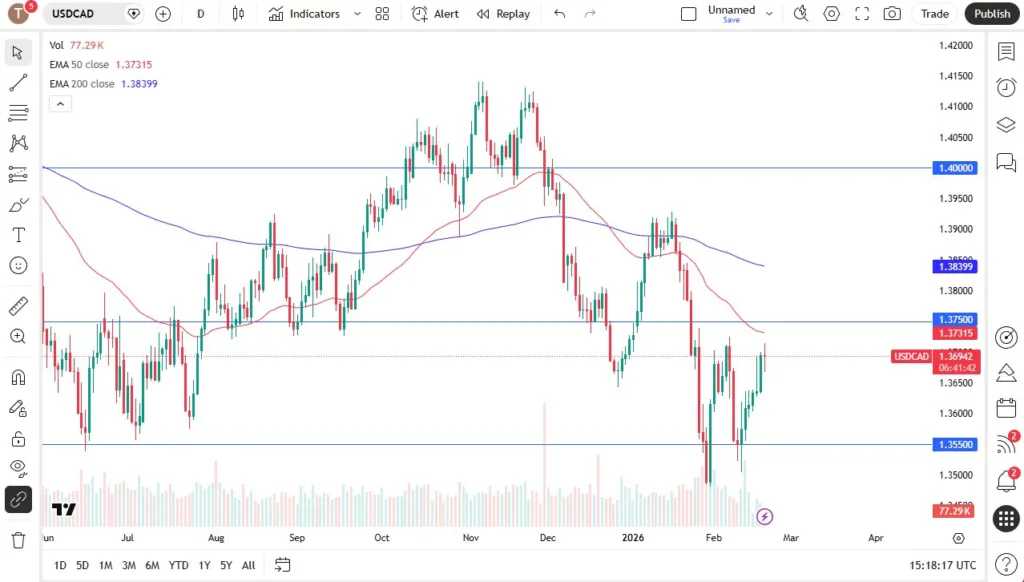Open the Object Tree panel
Image resolution: width=1024 pixels, height=582 pixels.
(1006, 125)
